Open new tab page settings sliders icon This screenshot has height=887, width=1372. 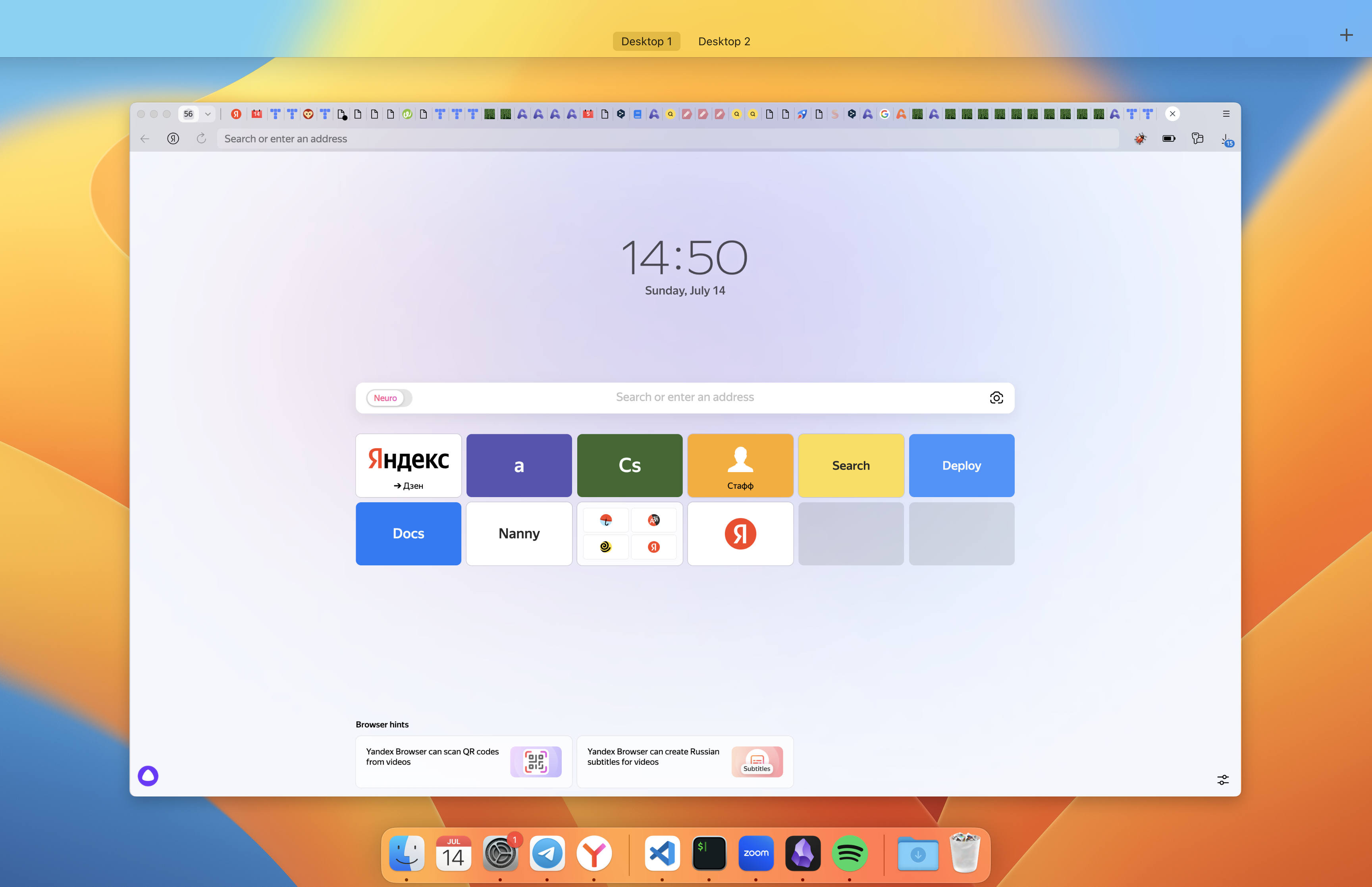pyautogui.click(x=1223, y=779)
